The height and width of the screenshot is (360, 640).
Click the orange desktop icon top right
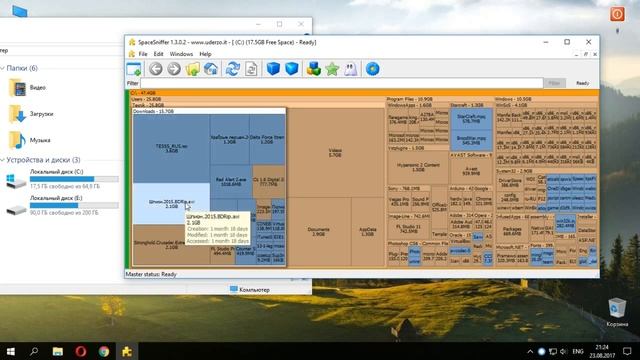(x=617, y=15)
